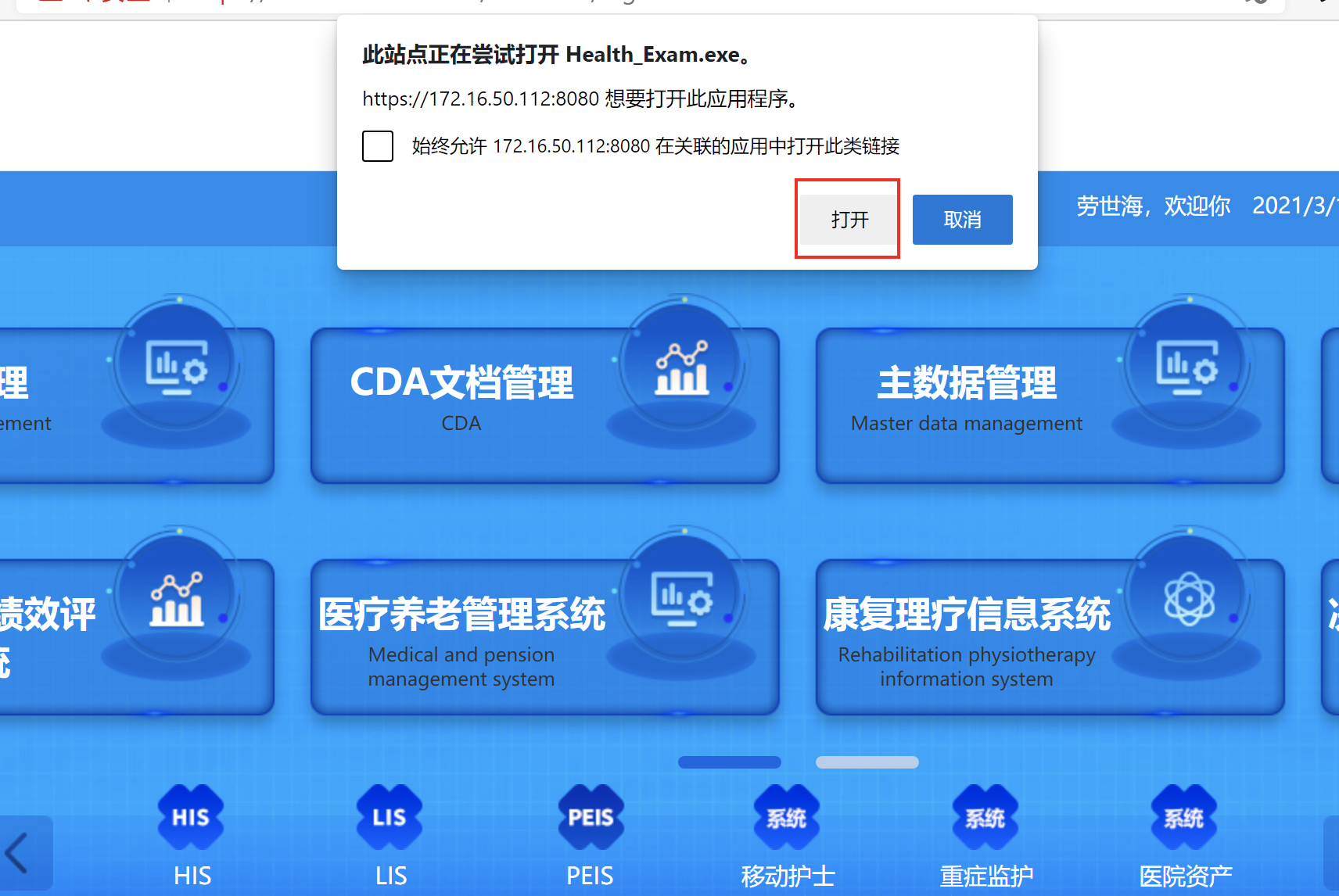
Task: Click the Rehabilitation physiotherapy information system subtitle
Action: (x=967, y=667)
